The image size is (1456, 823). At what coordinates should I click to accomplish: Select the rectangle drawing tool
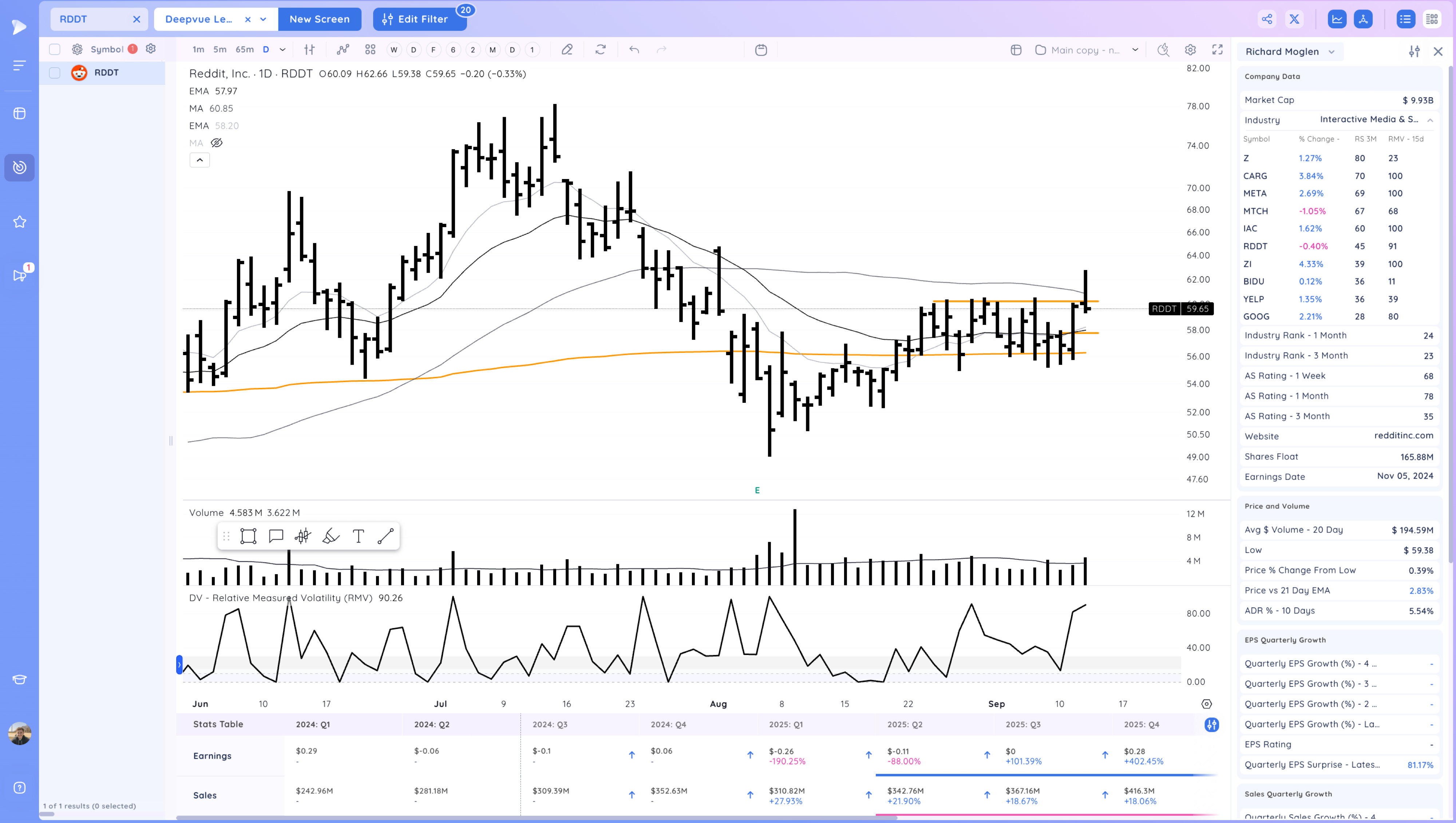point(248,536)
